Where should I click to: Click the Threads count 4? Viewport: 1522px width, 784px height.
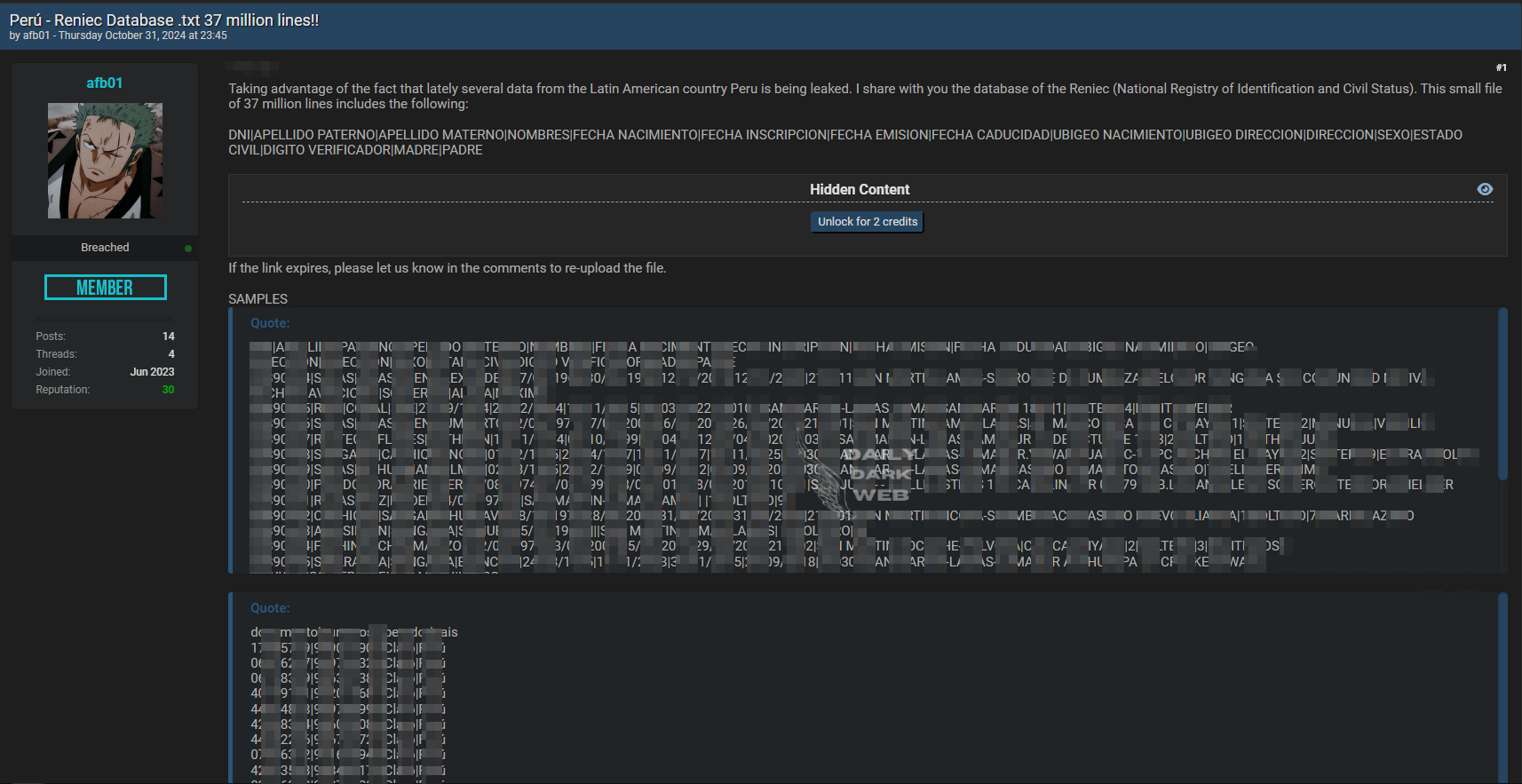(171, 354)
